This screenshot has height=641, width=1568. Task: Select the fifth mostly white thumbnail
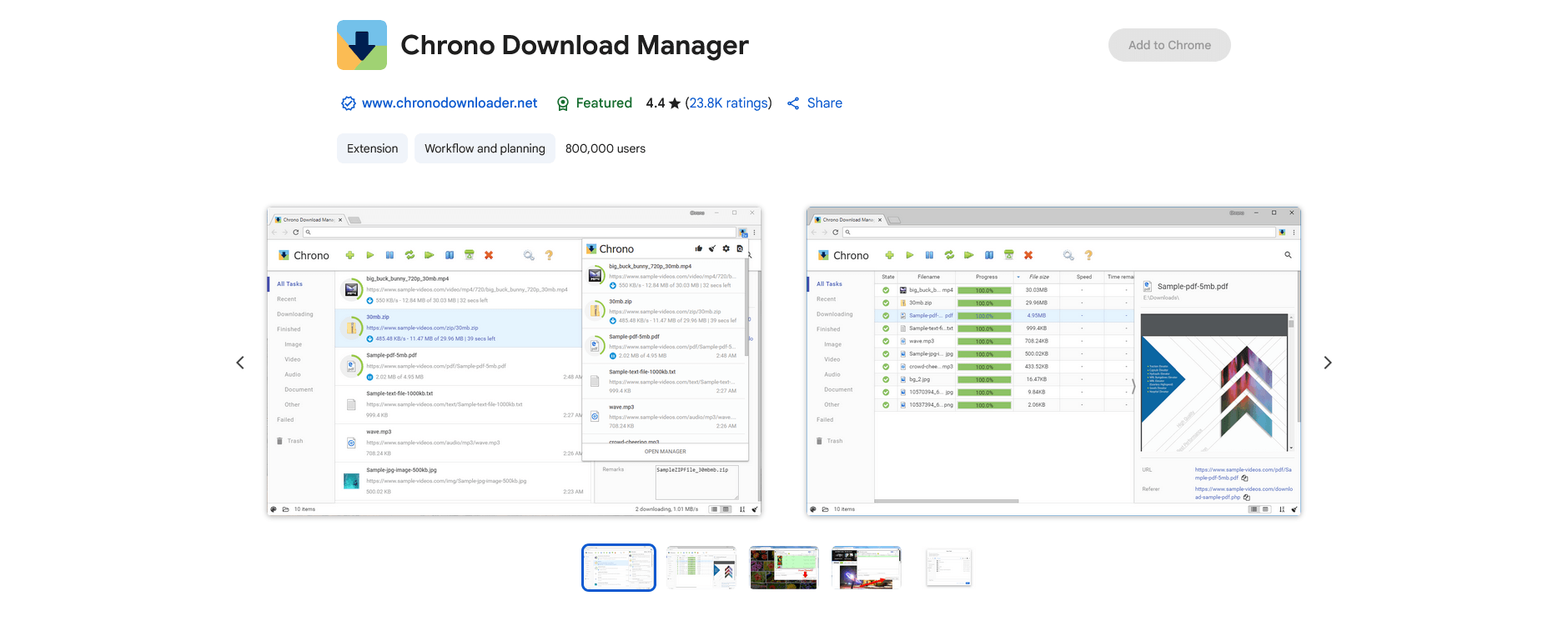tap(949, 568)
